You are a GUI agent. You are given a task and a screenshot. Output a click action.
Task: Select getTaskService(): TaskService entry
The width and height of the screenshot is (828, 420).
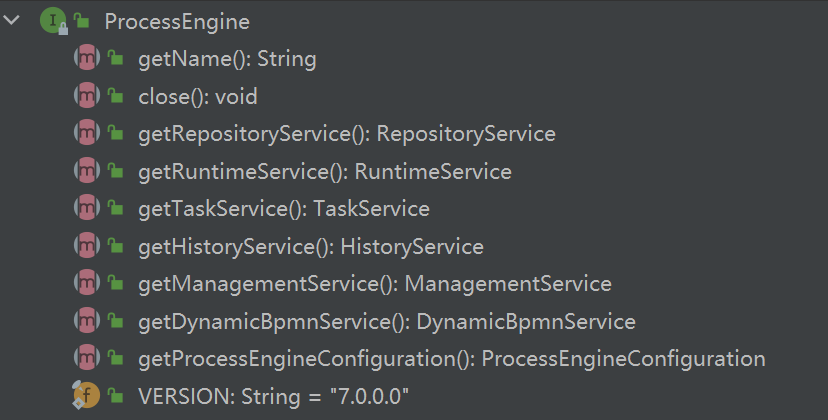[x=284, y=209]
